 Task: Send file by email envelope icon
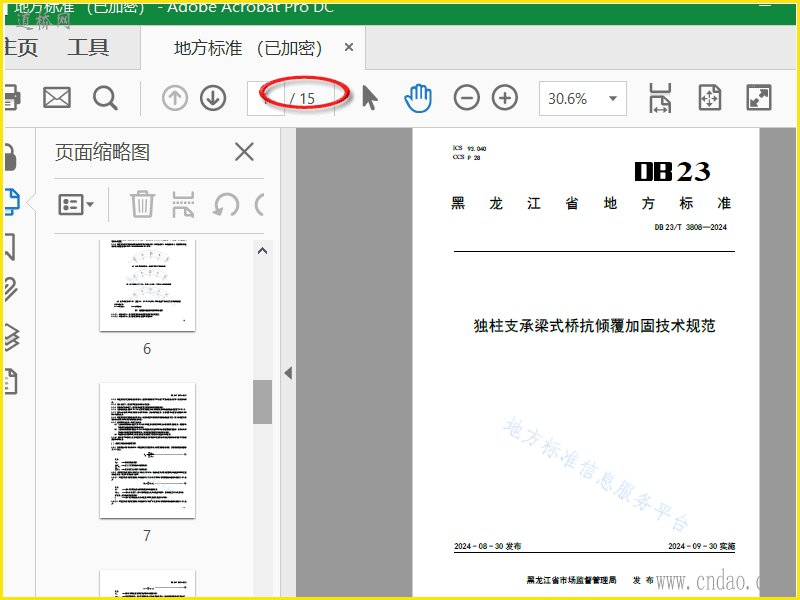(x=57, y=97)
